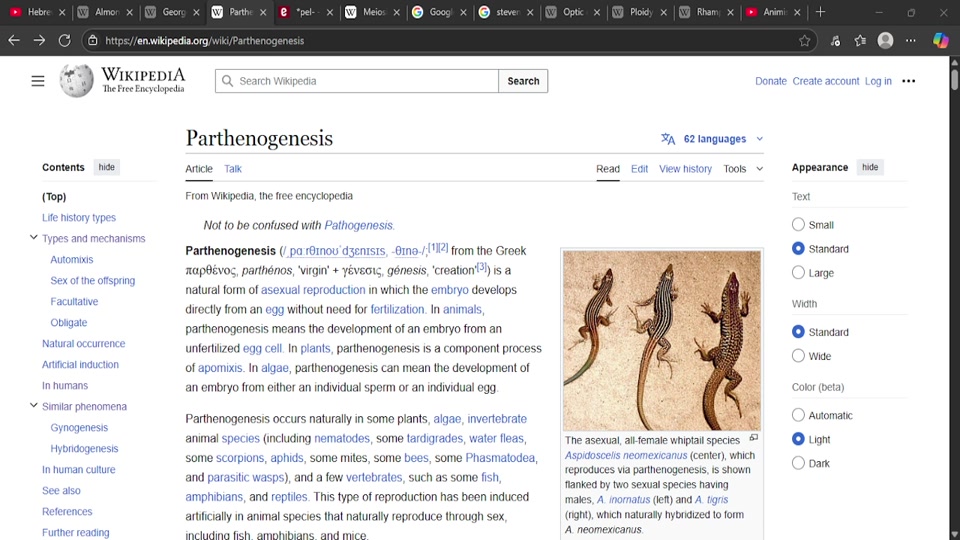Open the 62 languages dropdown

click(x=712, y=139)
